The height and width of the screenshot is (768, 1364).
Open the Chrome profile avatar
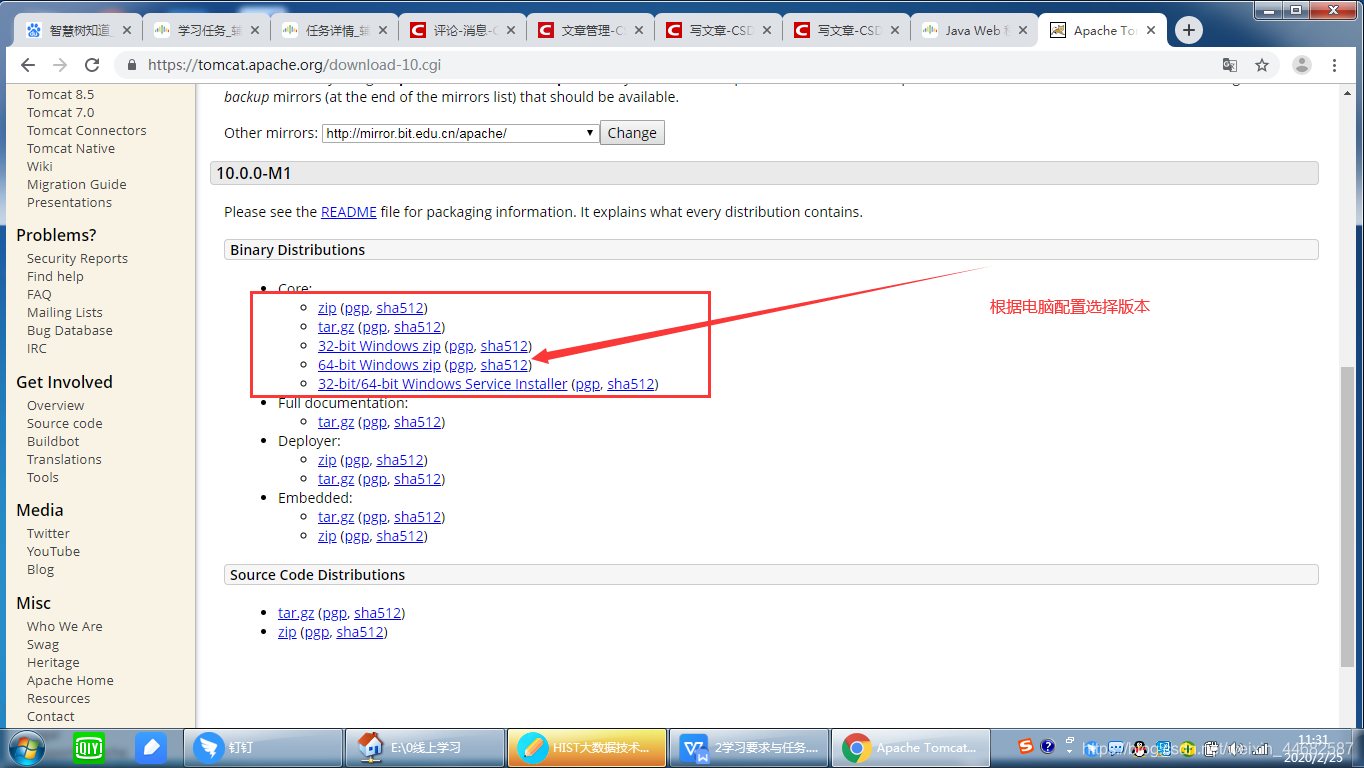(x=1301, y=65)
